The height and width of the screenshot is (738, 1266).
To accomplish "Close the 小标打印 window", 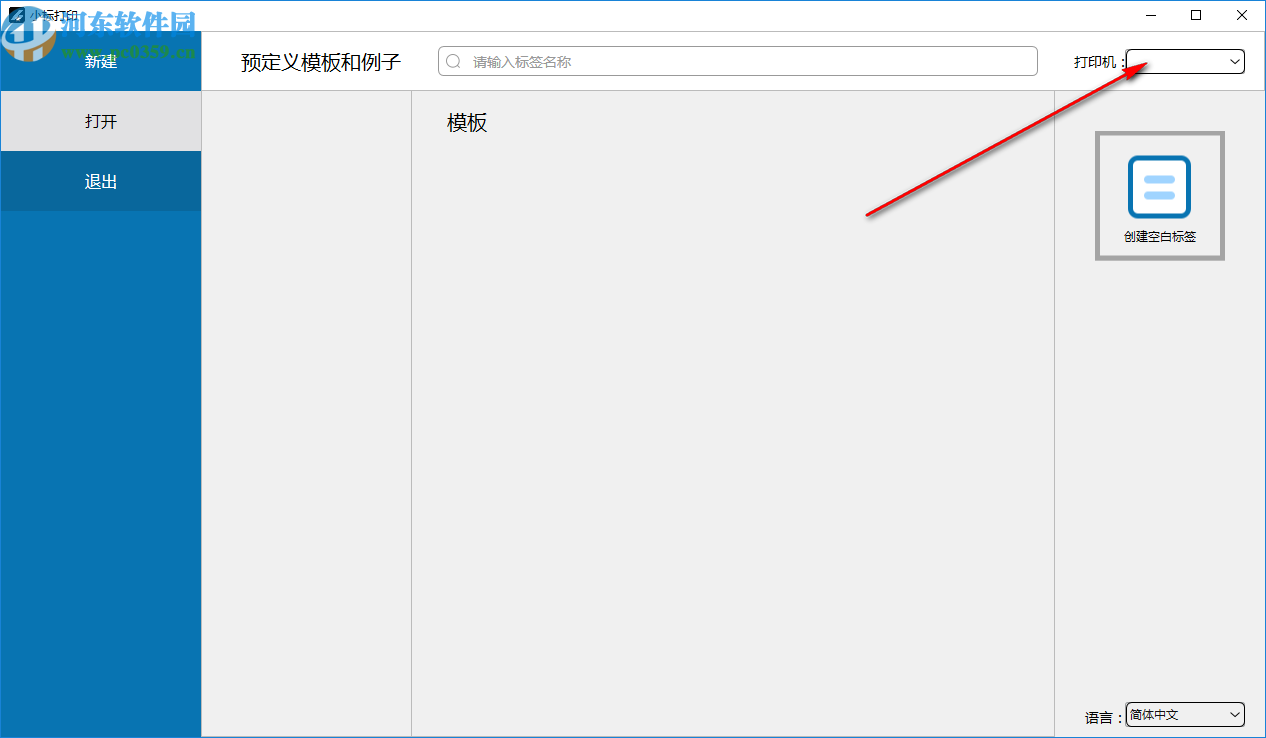I will click(1242, 15).
